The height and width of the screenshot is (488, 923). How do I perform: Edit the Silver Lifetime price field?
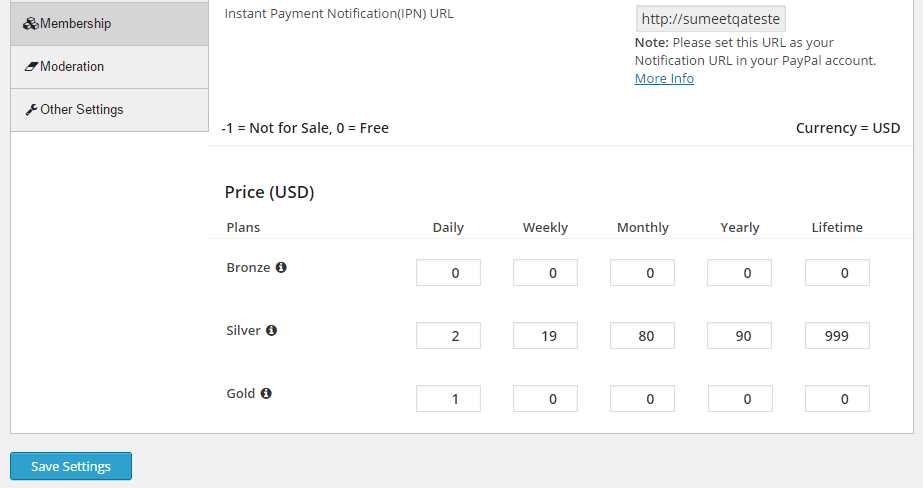click(837, 336)
